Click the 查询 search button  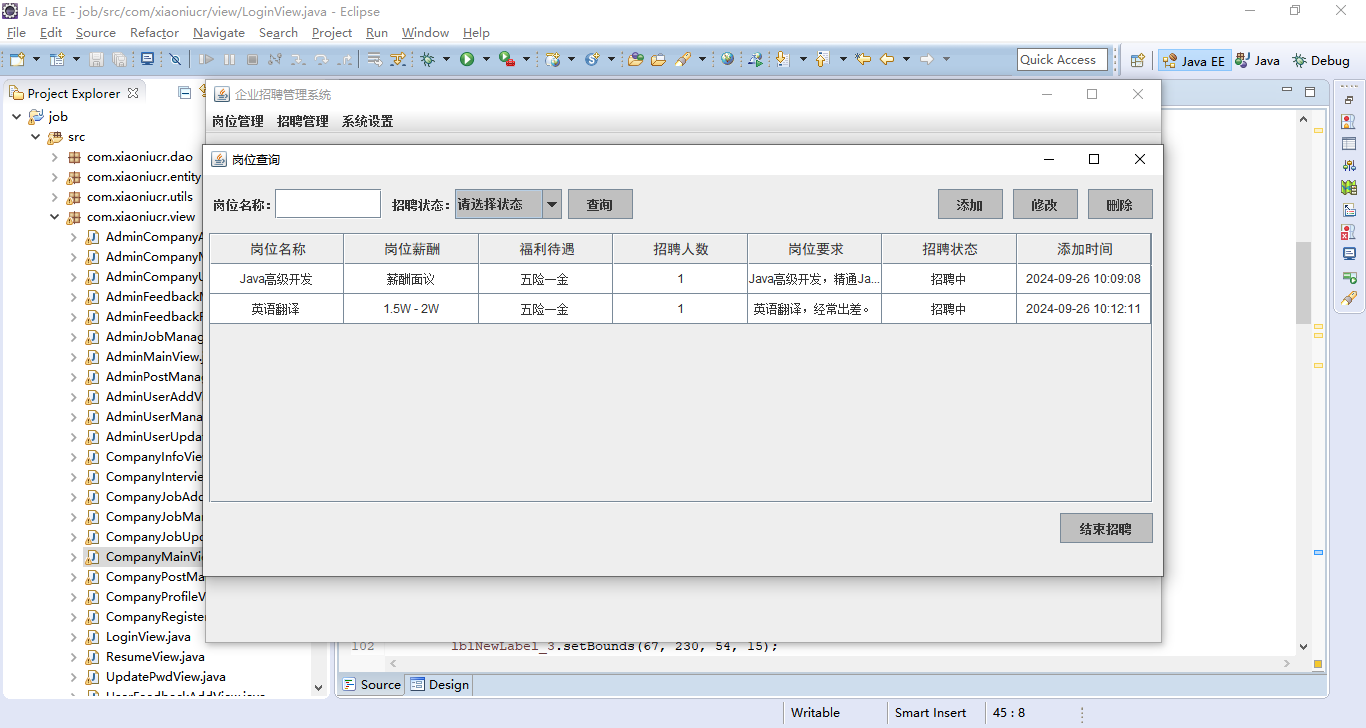click(x=600, y=205)
